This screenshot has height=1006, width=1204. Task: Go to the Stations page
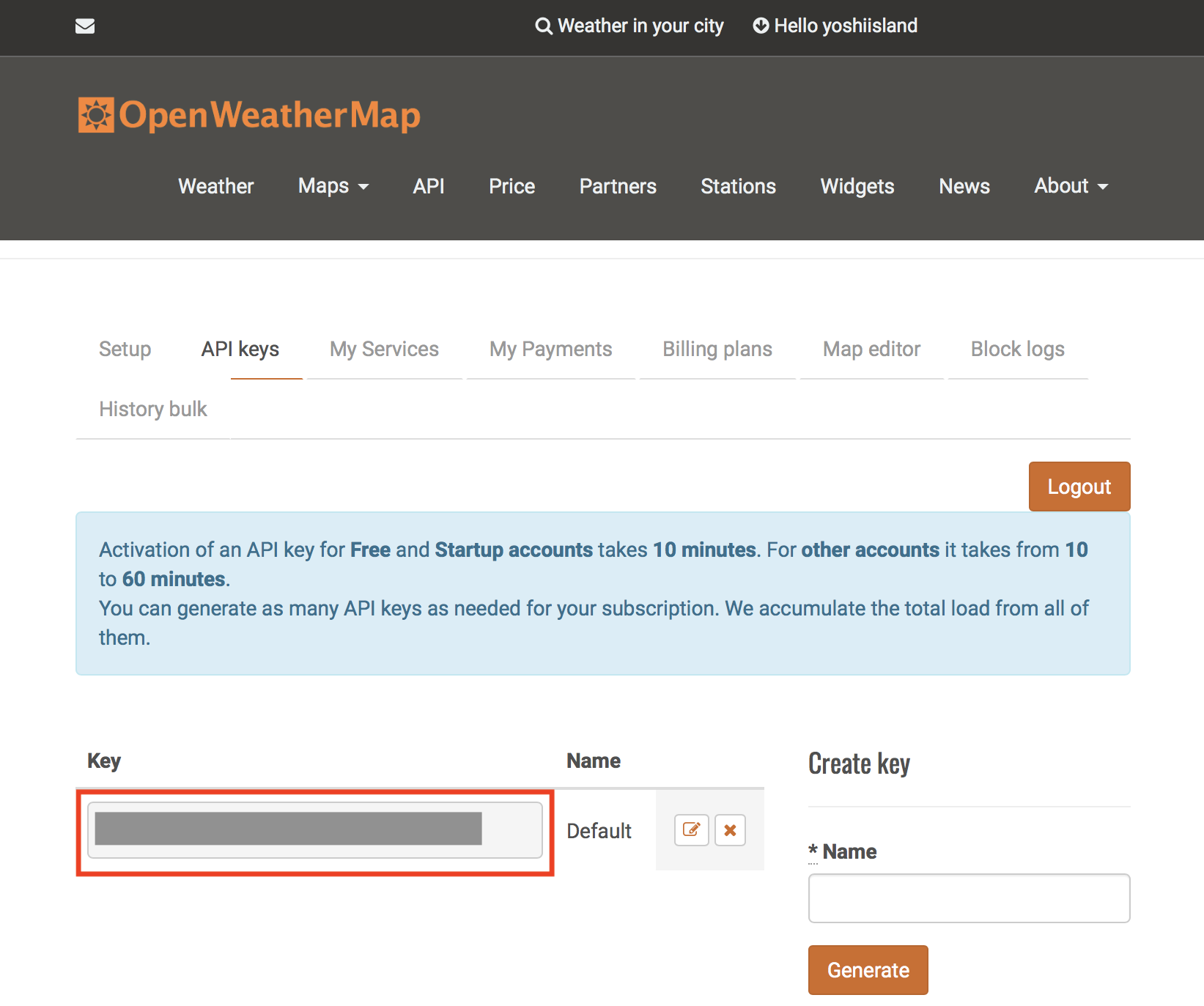(738, 186)
